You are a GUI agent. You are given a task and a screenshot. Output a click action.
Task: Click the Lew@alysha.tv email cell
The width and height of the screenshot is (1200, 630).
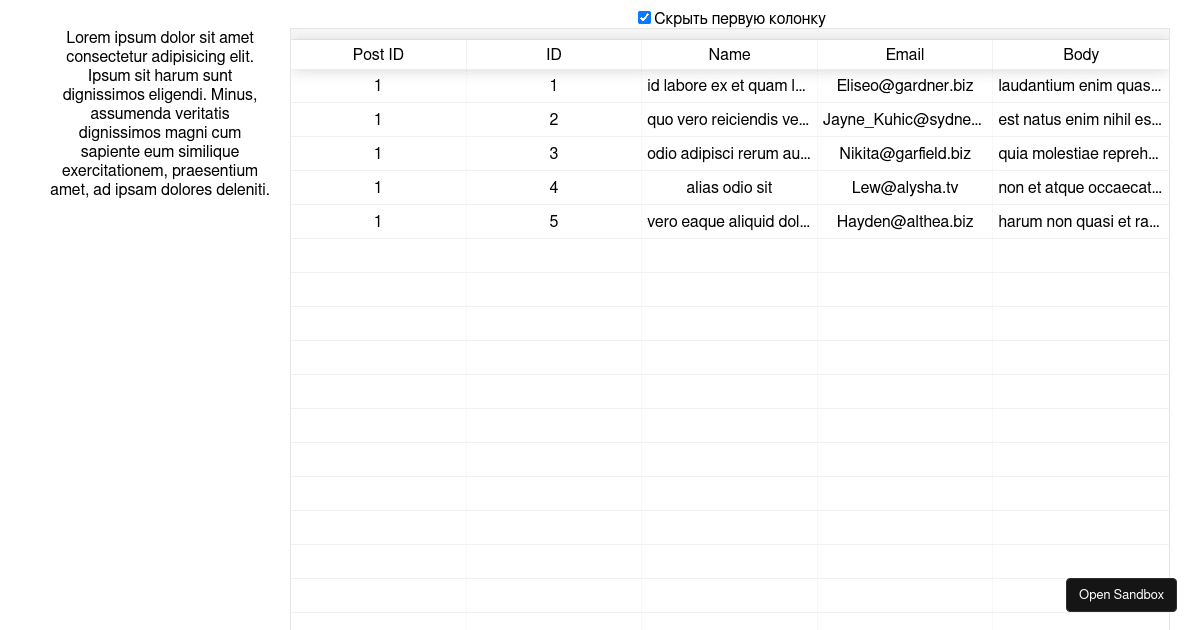click(905, 187)
